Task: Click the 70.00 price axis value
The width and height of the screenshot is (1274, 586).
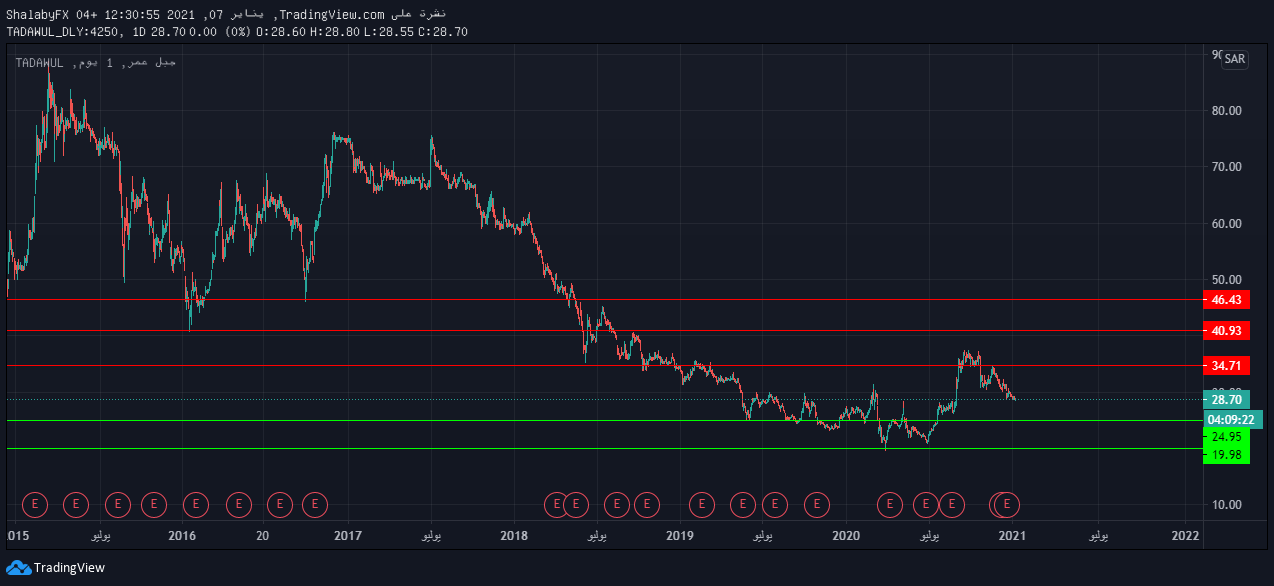Action: [x=1226, y=166]
